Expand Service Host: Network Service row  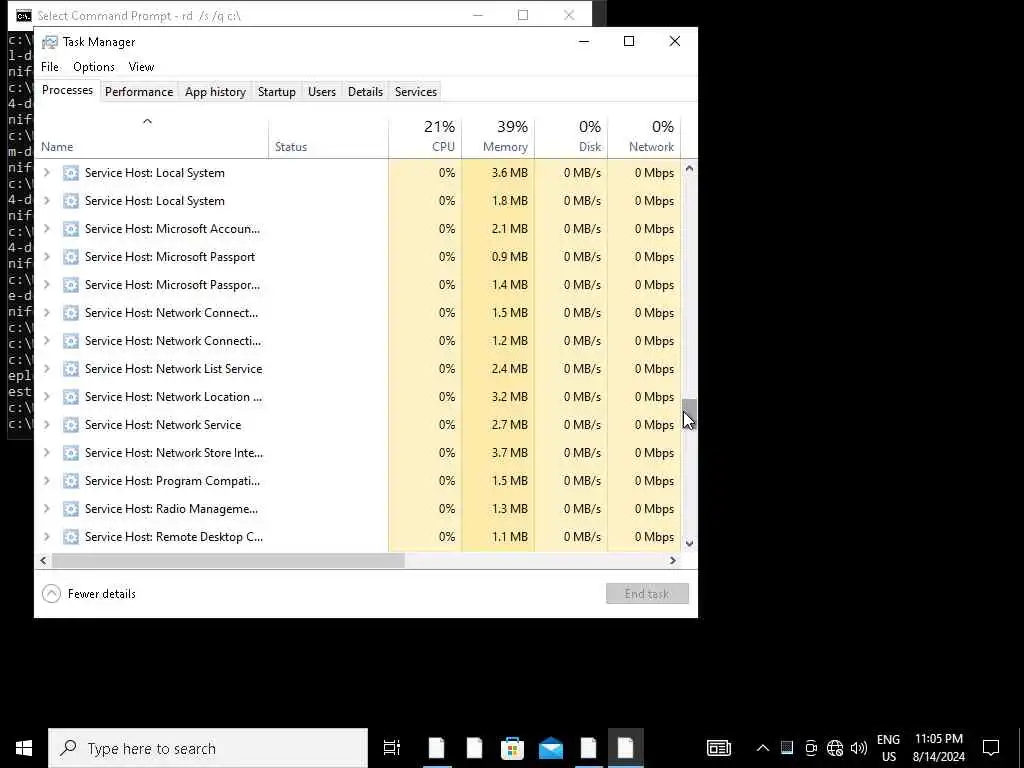pos(46,424)
